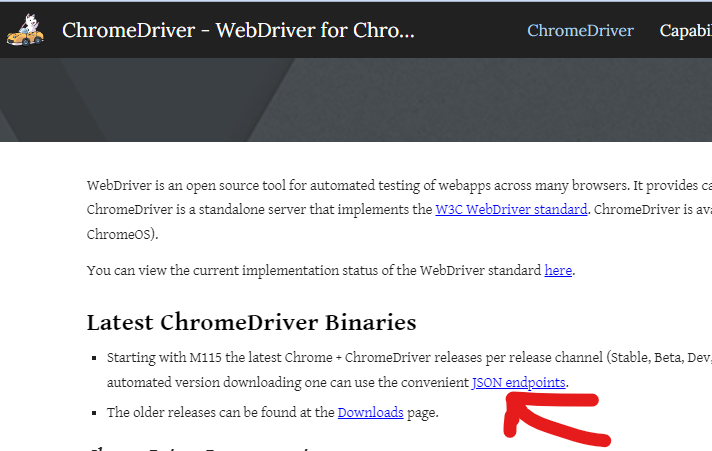Go to the Downloads page link

(371, 412)
